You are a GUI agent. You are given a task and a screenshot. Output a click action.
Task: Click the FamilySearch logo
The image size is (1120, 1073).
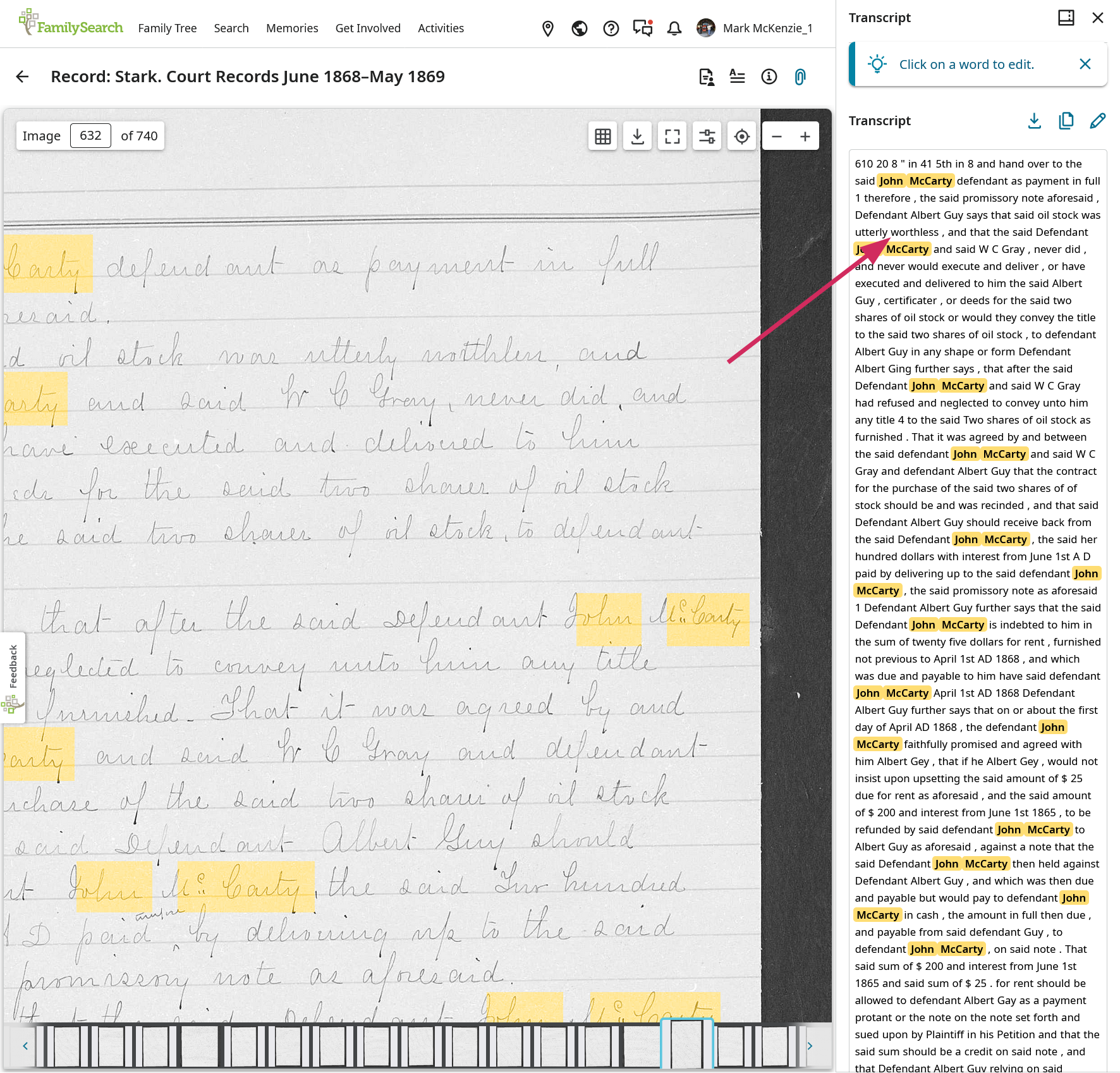coord(71,23)
